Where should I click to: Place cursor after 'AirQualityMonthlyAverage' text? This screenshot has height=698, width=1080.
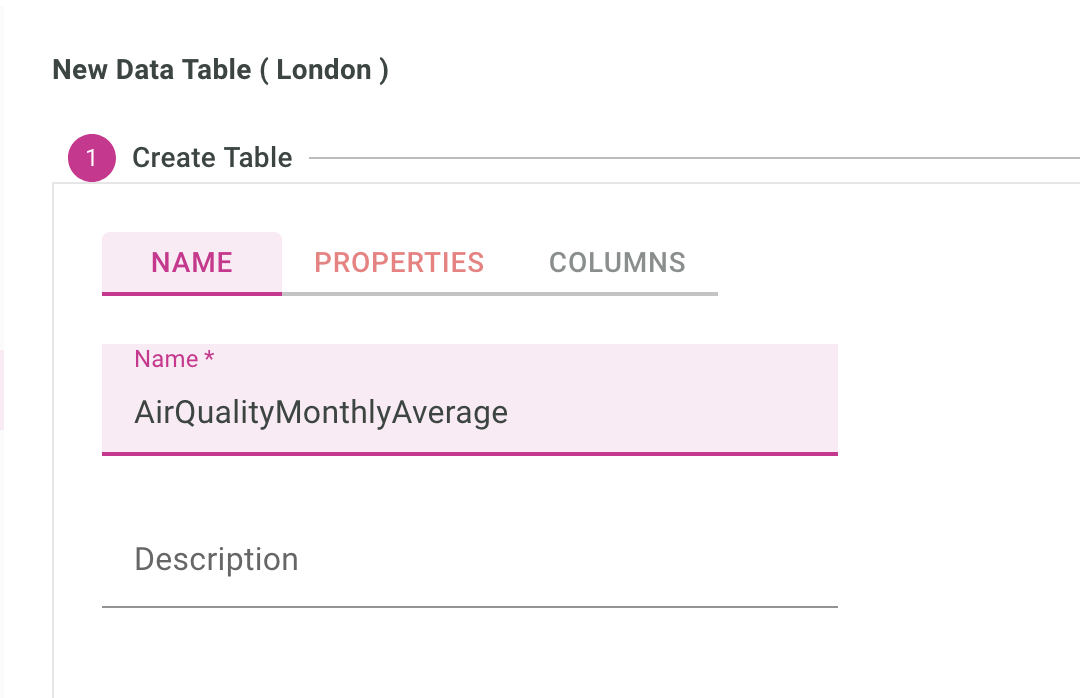[512, 411]
